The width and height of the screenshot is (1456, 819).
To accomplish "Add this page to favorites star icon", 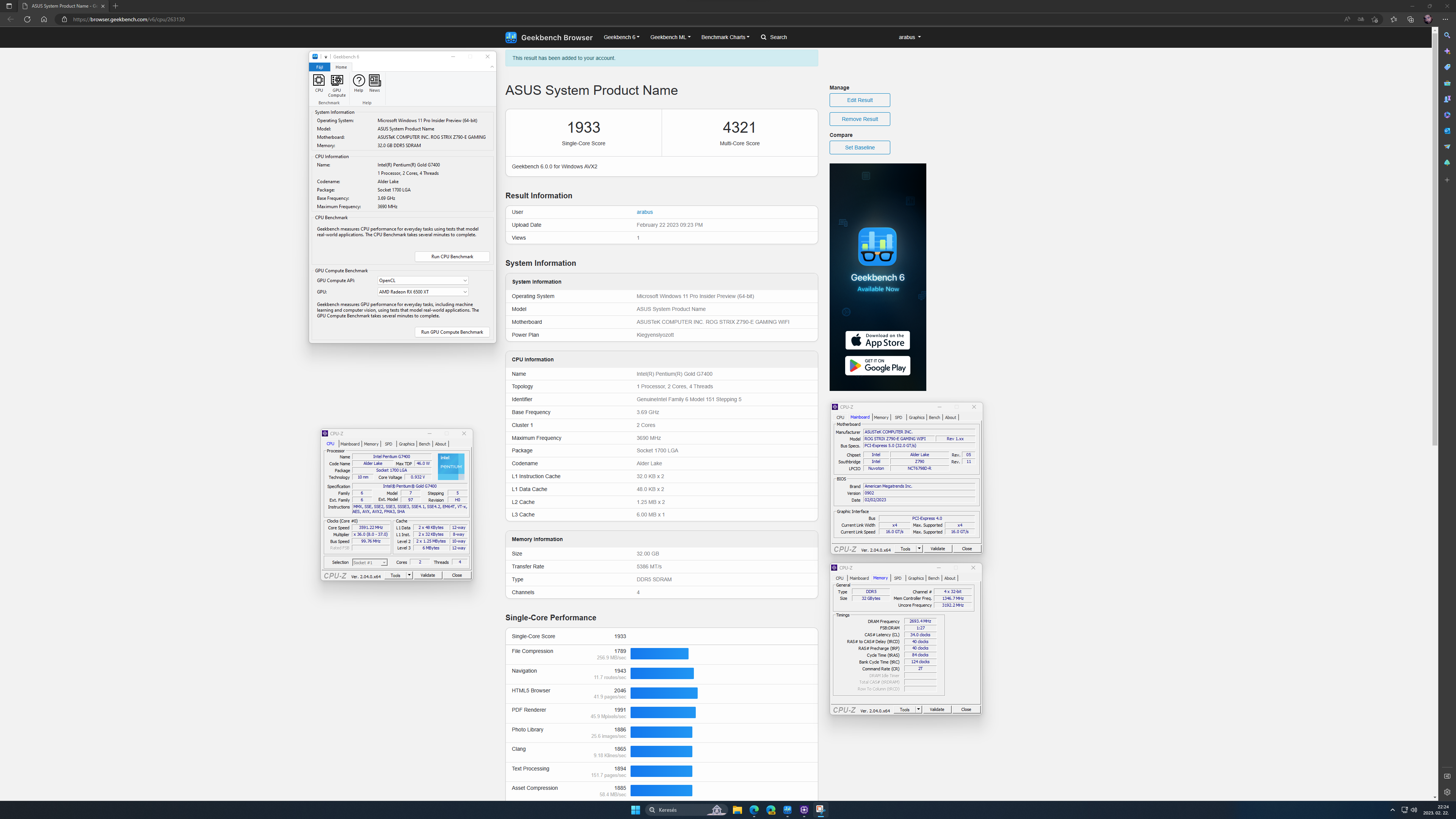I will point(1374,19).
